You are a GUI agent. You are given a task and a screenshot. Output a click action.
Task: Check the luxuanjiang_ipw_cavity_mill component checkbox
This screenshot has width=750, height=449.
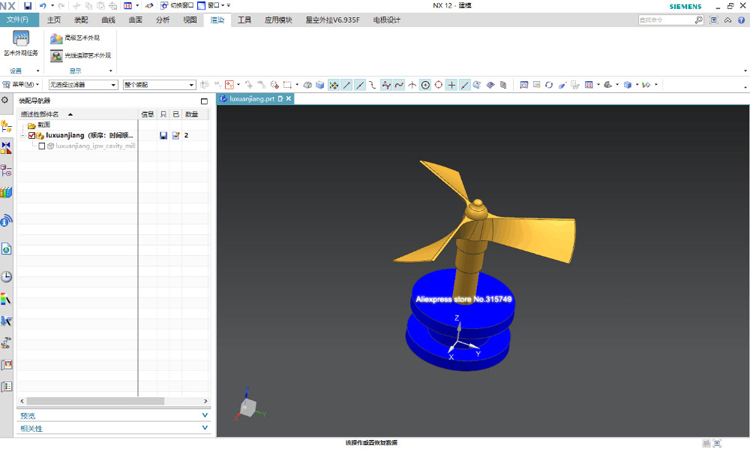point(42,146)
